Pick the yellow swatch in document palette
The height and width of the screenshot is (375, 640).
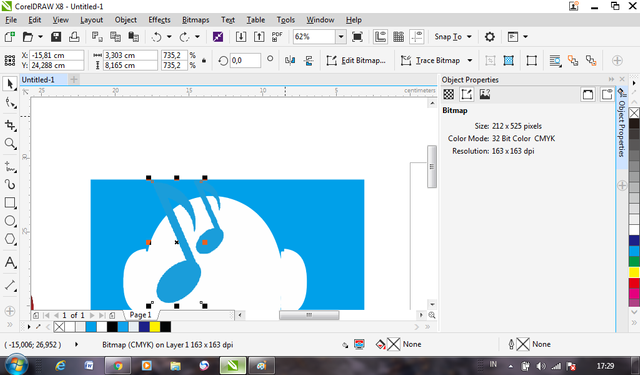click(155, 327)
